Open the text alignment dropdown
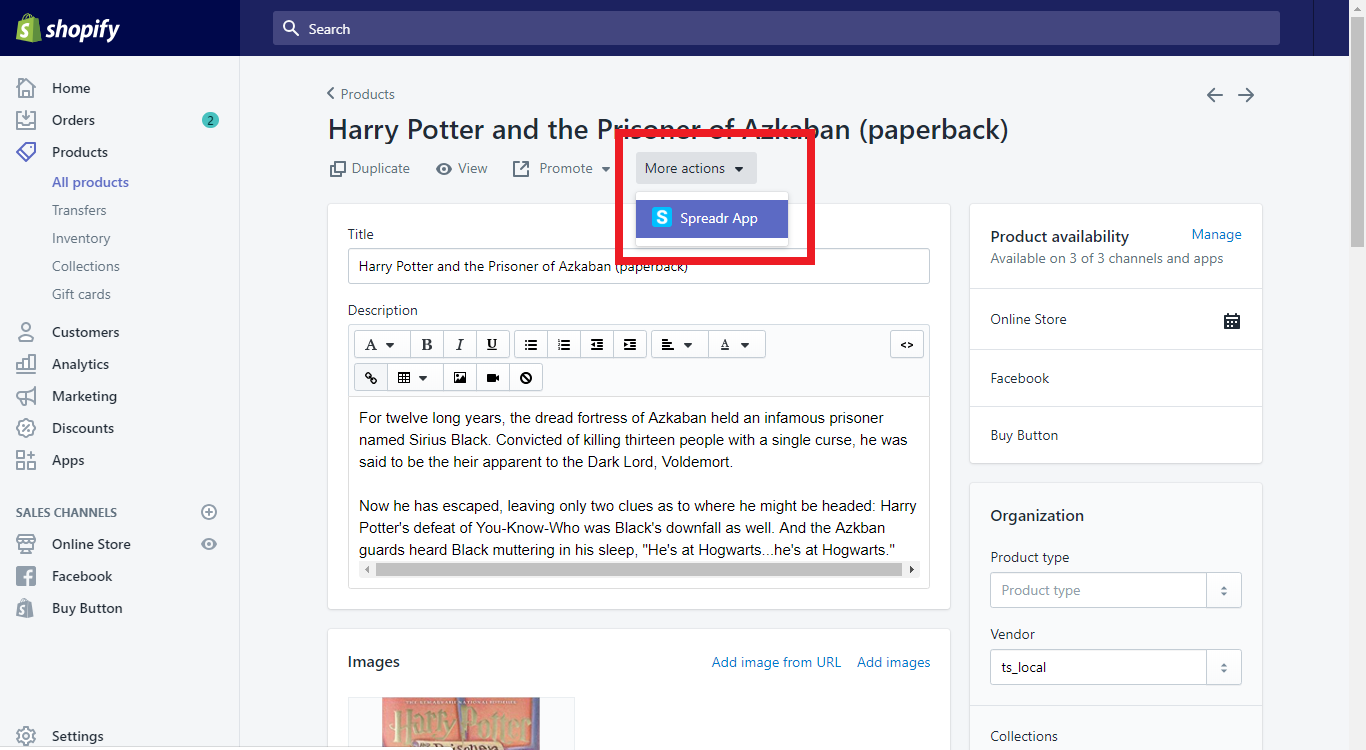The width and height of the screenshot is (1366, 750). pos(679,344)
